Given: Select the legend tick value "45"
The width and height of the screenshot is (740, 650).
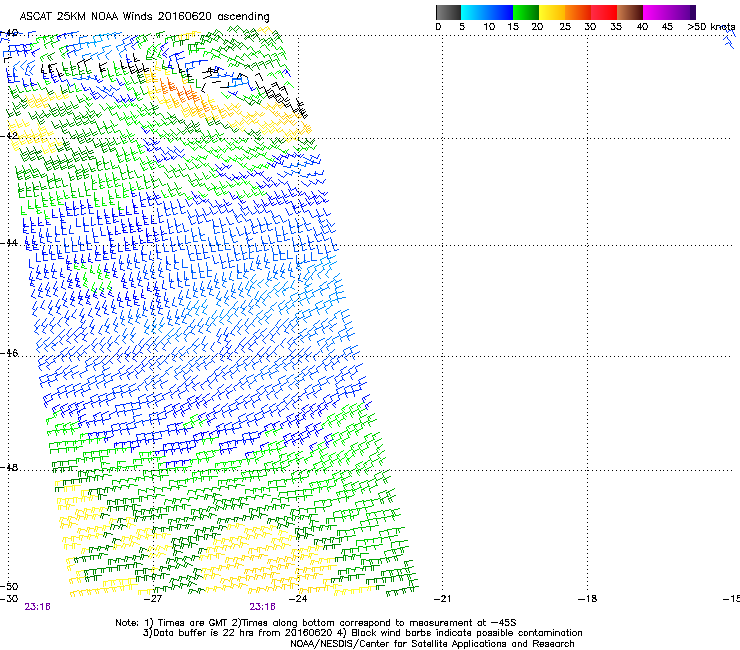Looking at the screenshot, I should click(x=667, y=27).
